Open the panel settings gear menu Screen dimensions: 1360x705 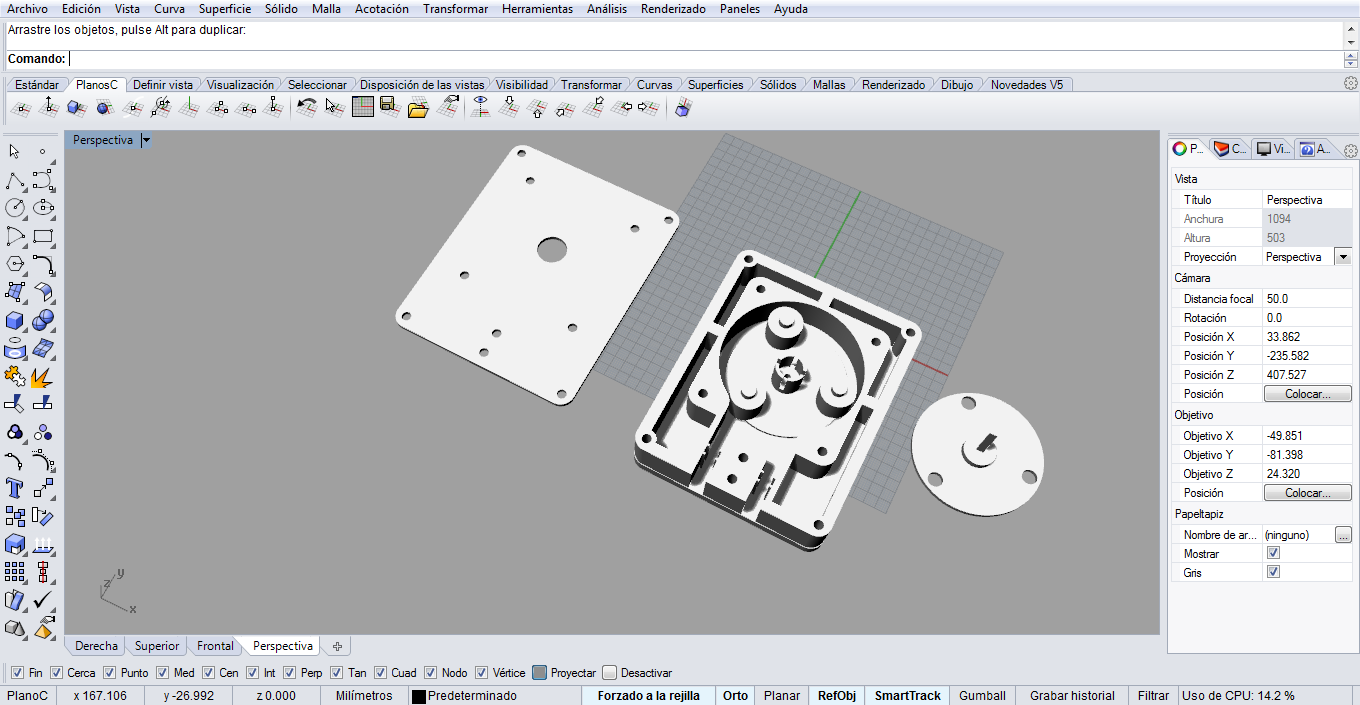coord(1350,149)
